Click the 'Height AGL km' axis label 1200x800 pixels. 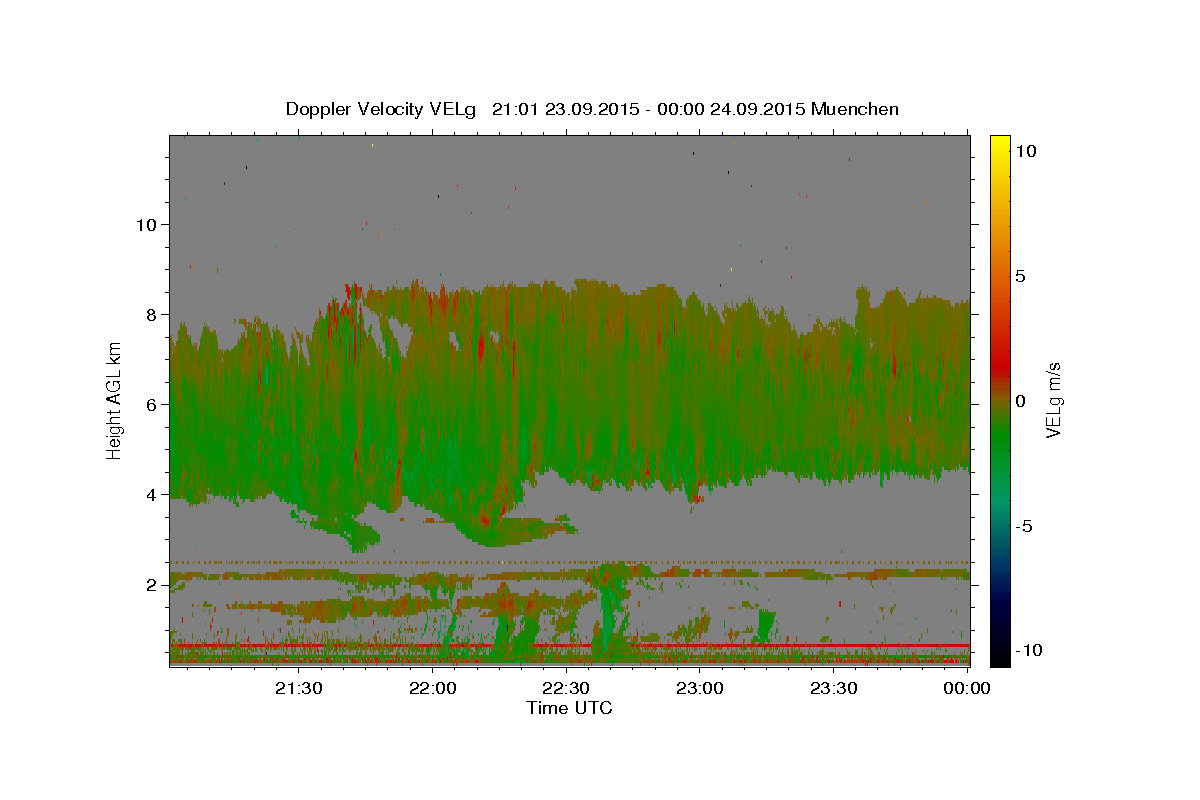[115, 400]
